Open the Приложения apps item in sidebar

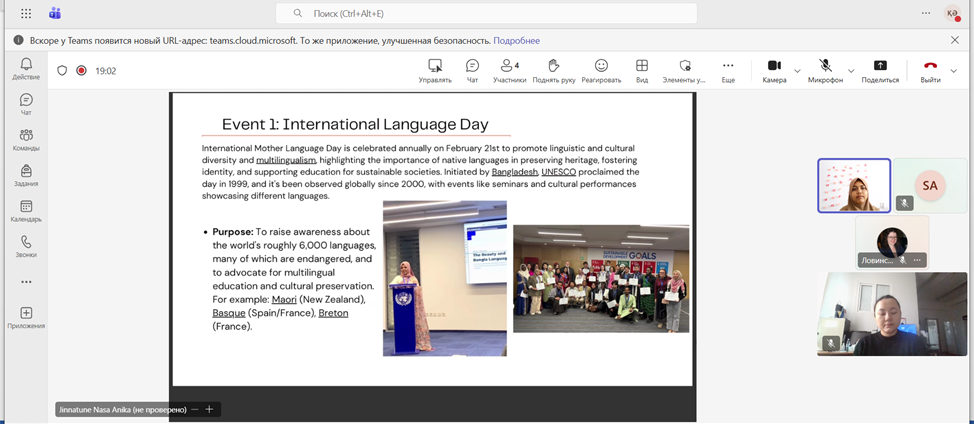[x=26, y=318]
